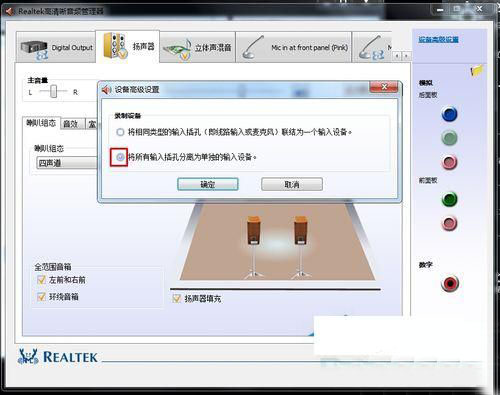Click the Realtek window title bar icon
The width and height of the screenshot is (500, 395).
(x=9, y=11)
